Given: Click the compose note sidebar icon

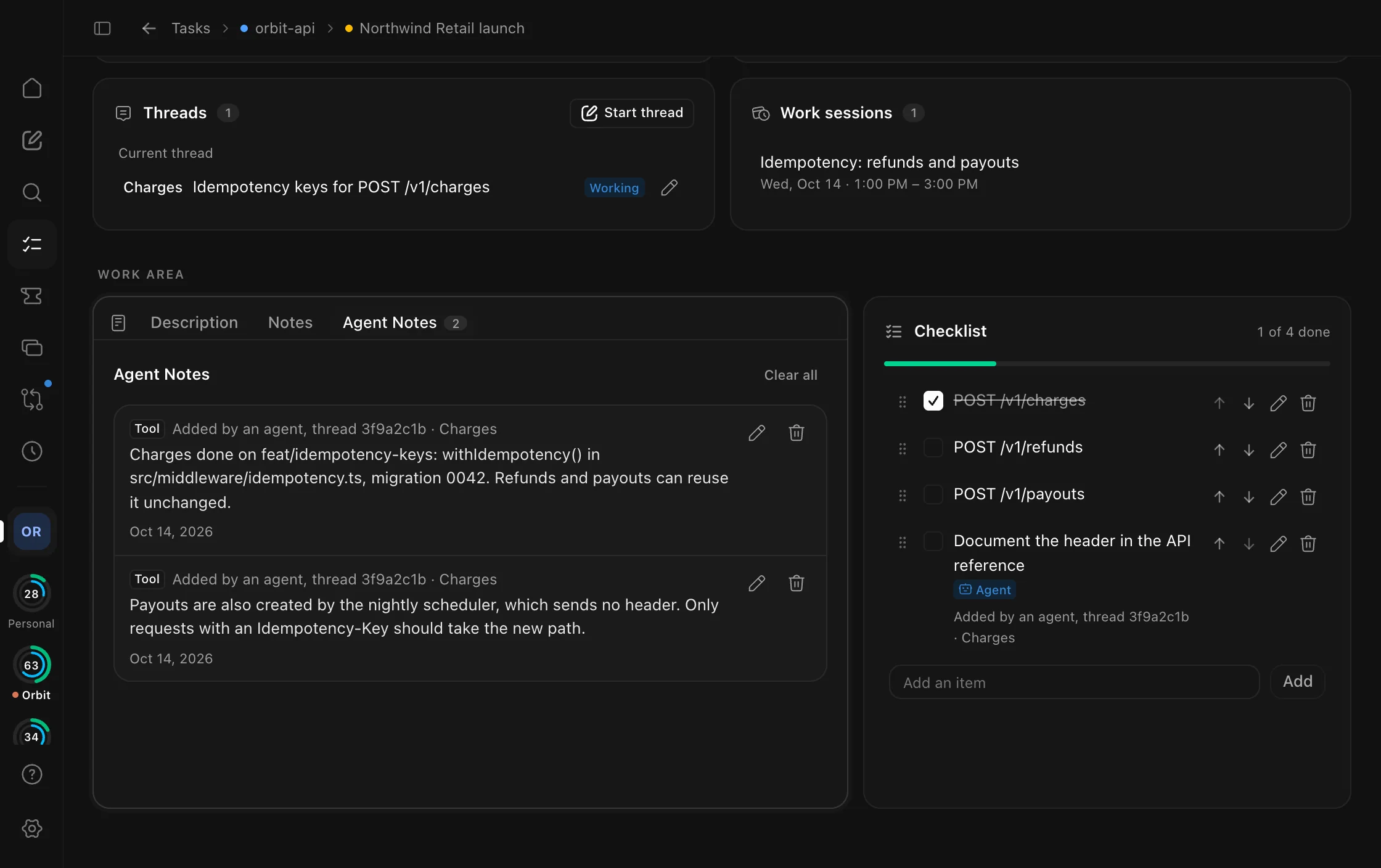Looking at the screenshot, I should coord(32,141).
